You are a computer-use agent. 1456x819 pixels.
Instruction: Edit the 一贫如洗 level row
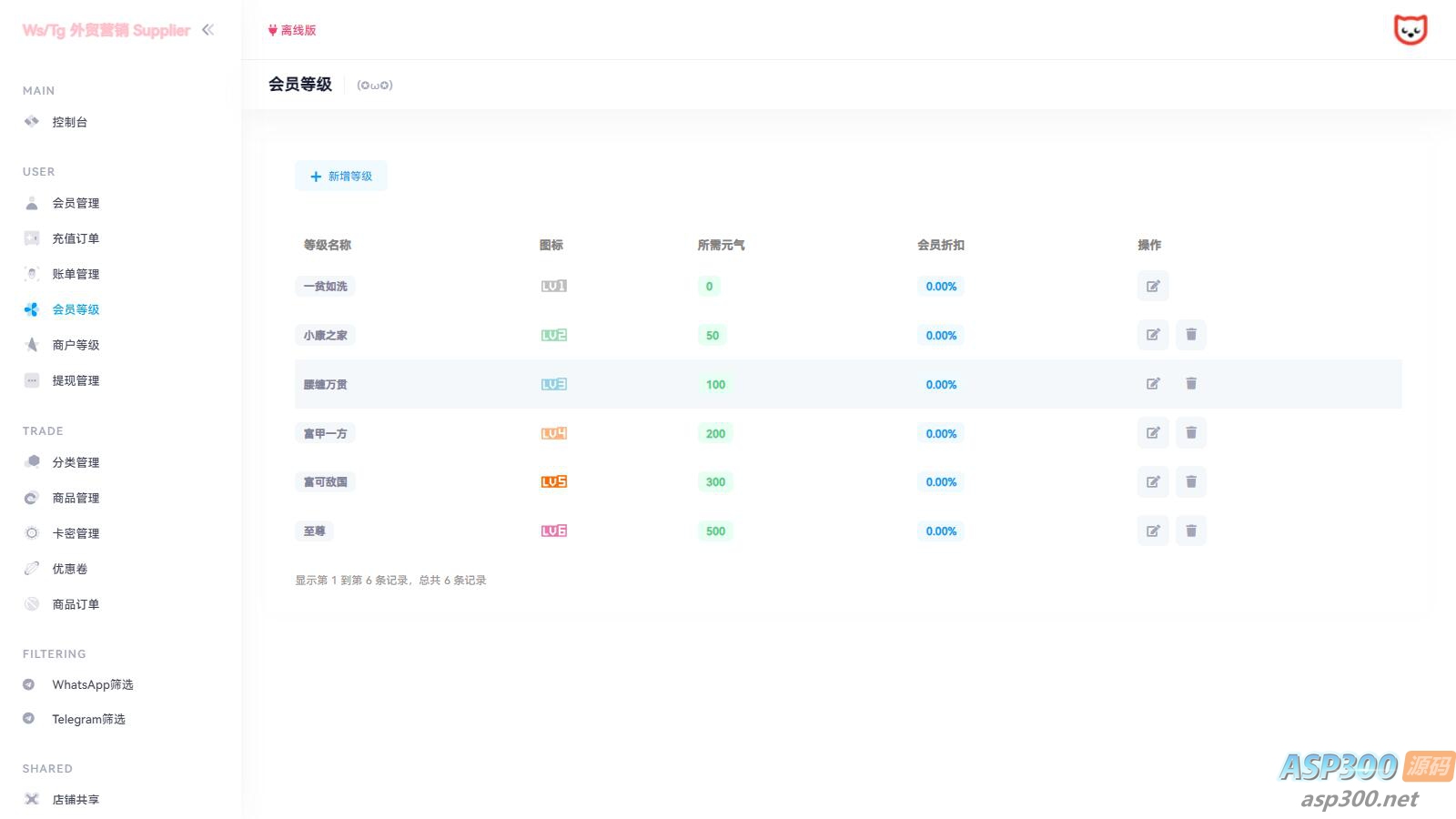coord(1152,286)
